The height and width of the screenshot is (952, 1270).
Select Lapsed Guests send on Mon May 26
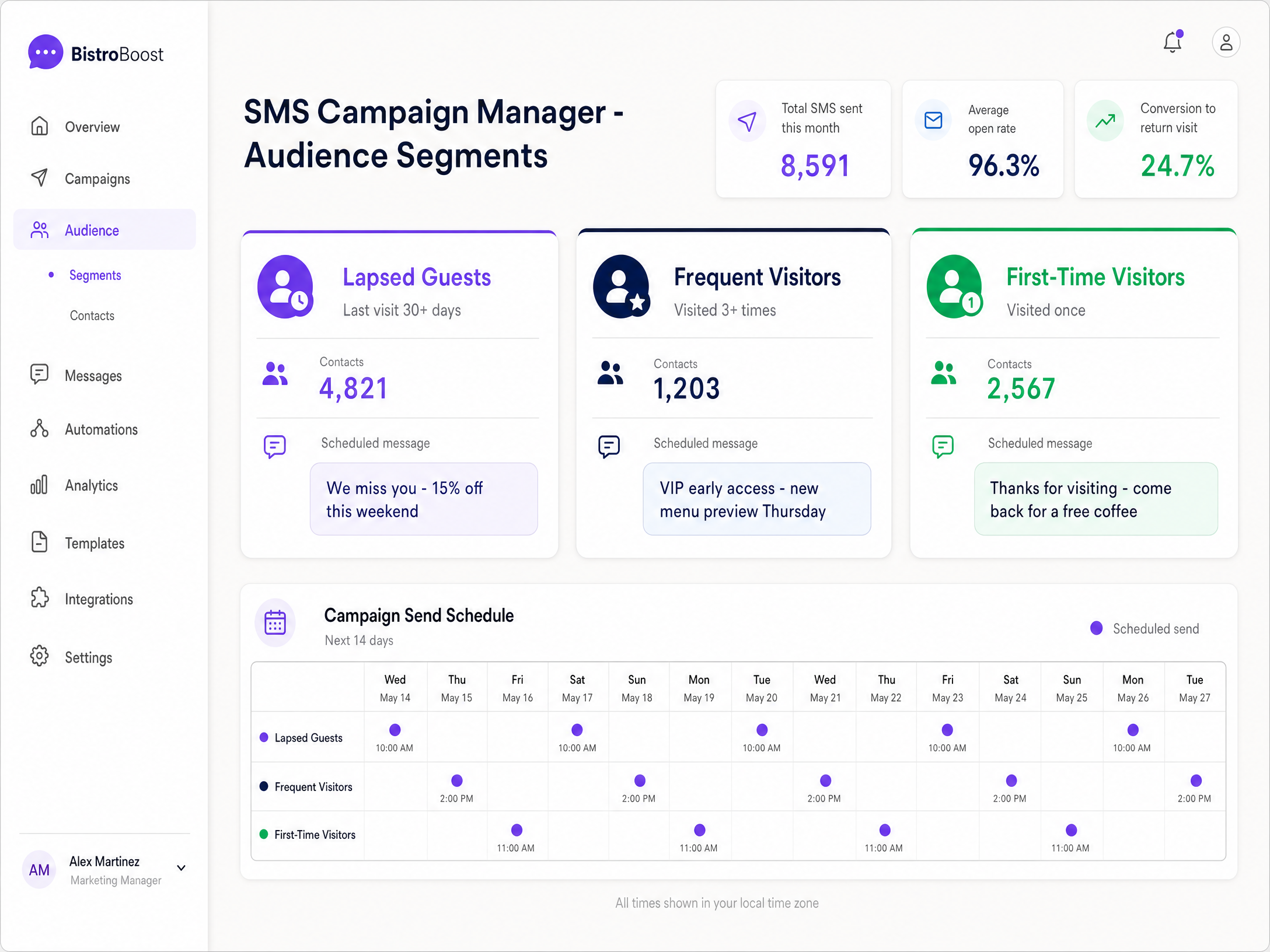[x=1133, y=730]
